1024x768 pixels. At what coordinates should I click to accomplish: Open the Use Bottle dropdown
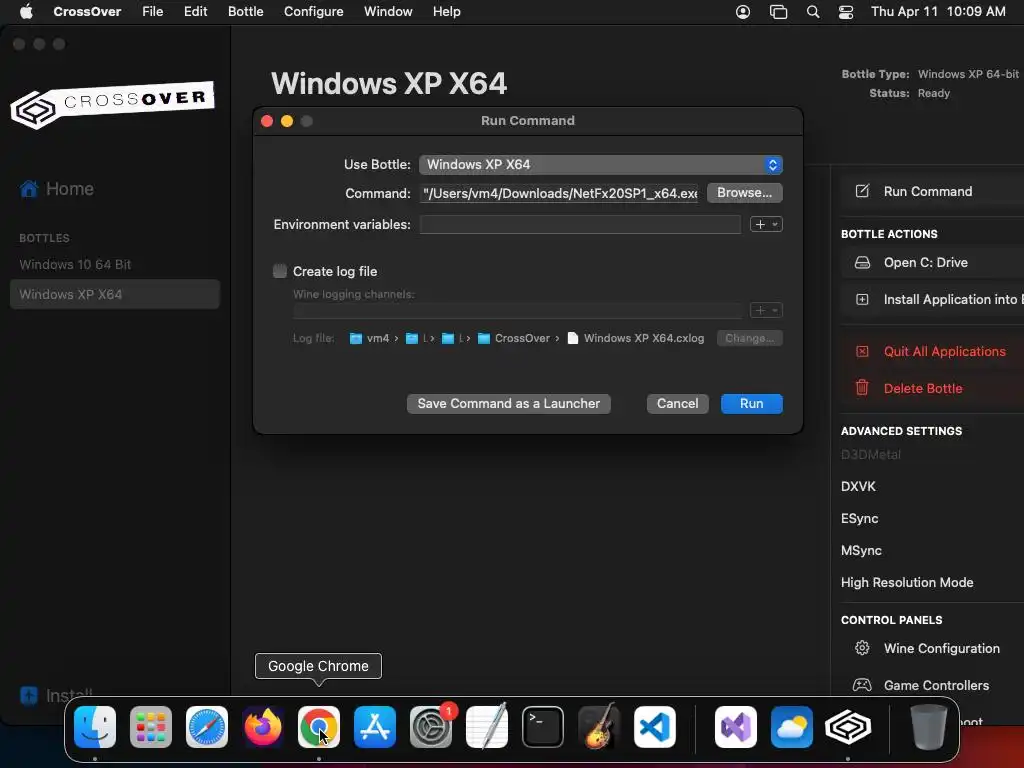pyautogui.click(x=601, y=165)
